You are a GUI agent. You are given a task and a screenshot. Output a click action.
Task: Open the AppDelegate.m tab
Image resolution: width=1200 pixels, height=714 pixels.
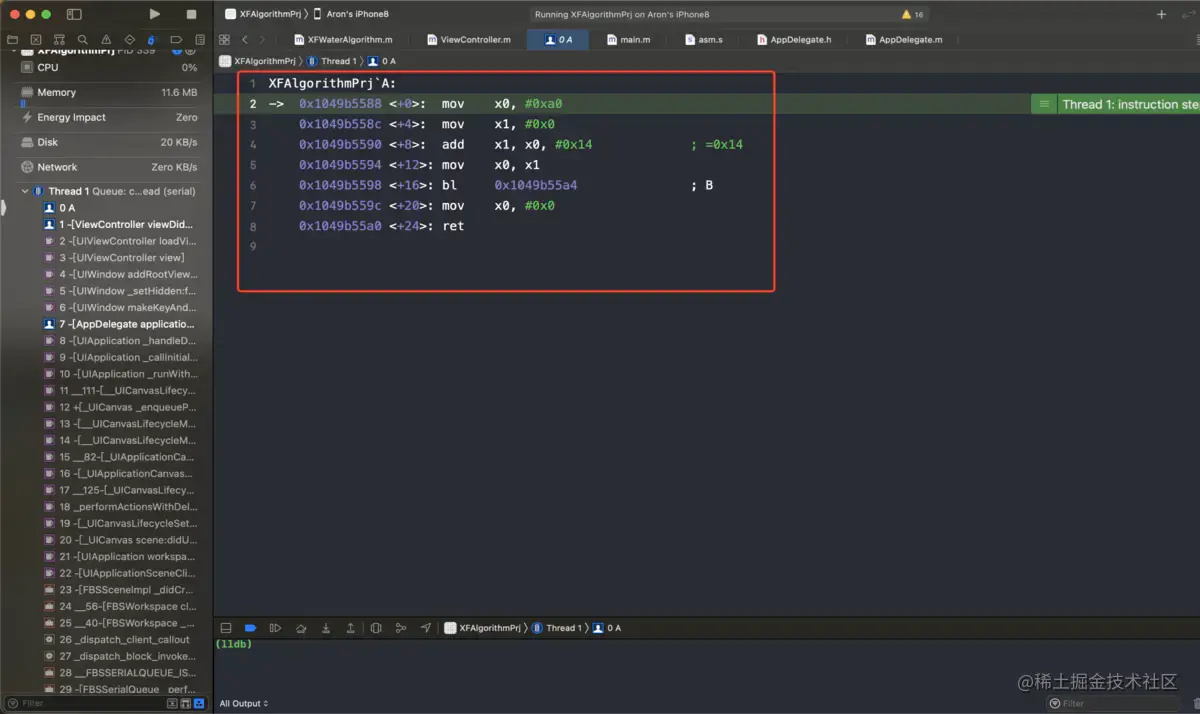click(904, 40)
